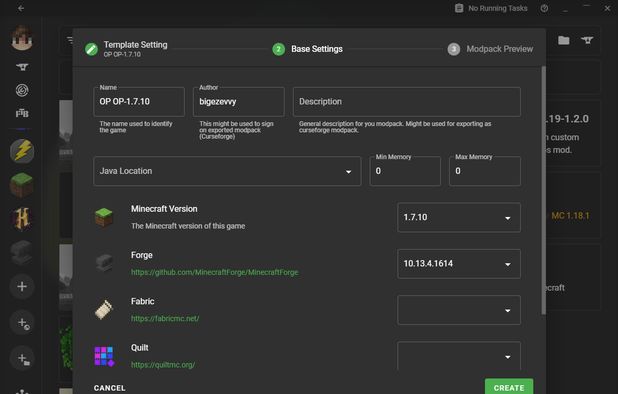
Task: Click the MC 1.18.1 label in the background
Action: click(x=570, y=216)
